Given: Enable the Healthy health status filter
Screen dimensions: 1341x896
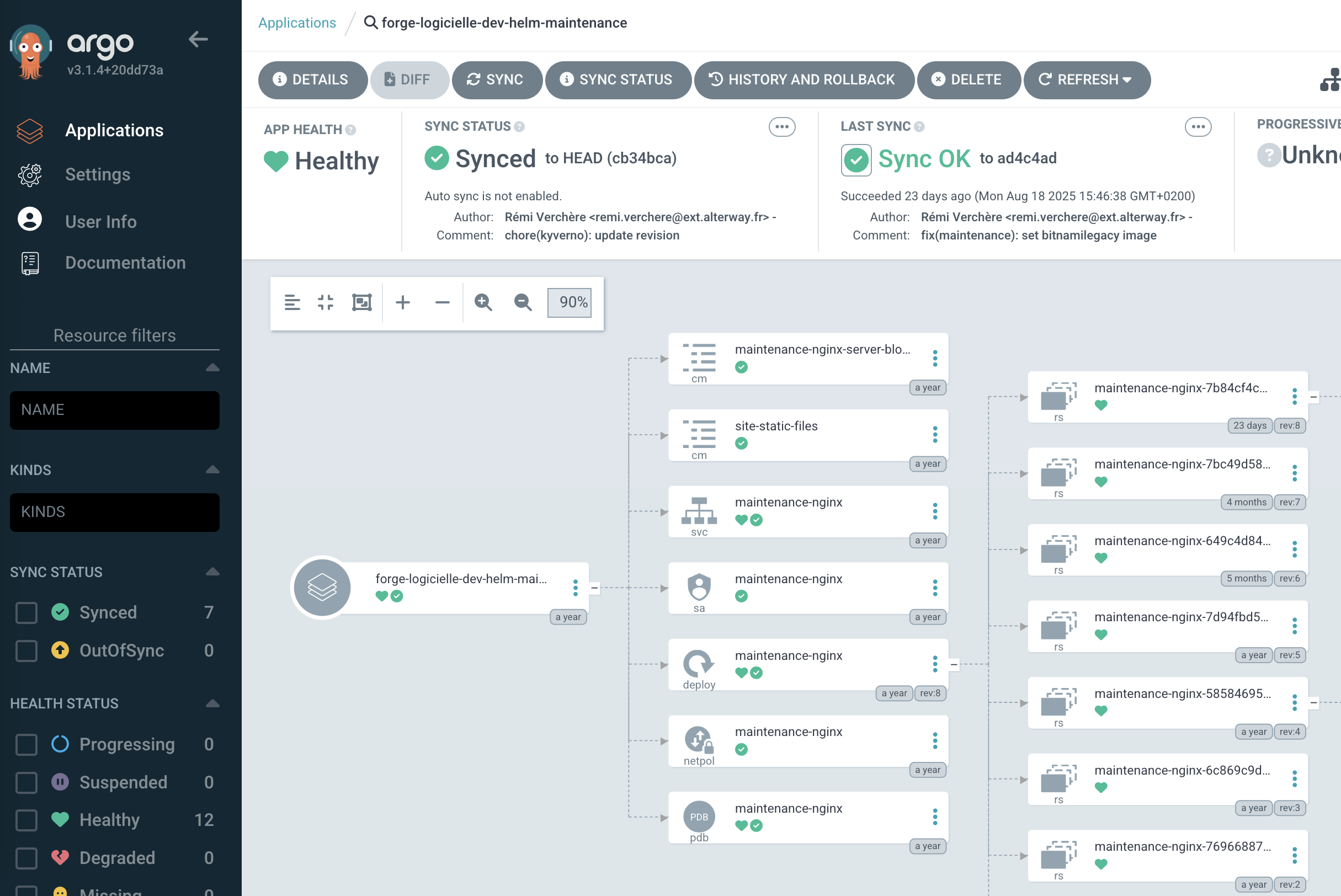Looking at the screenshot, I should pyautogui.click(x=26, y=820).
